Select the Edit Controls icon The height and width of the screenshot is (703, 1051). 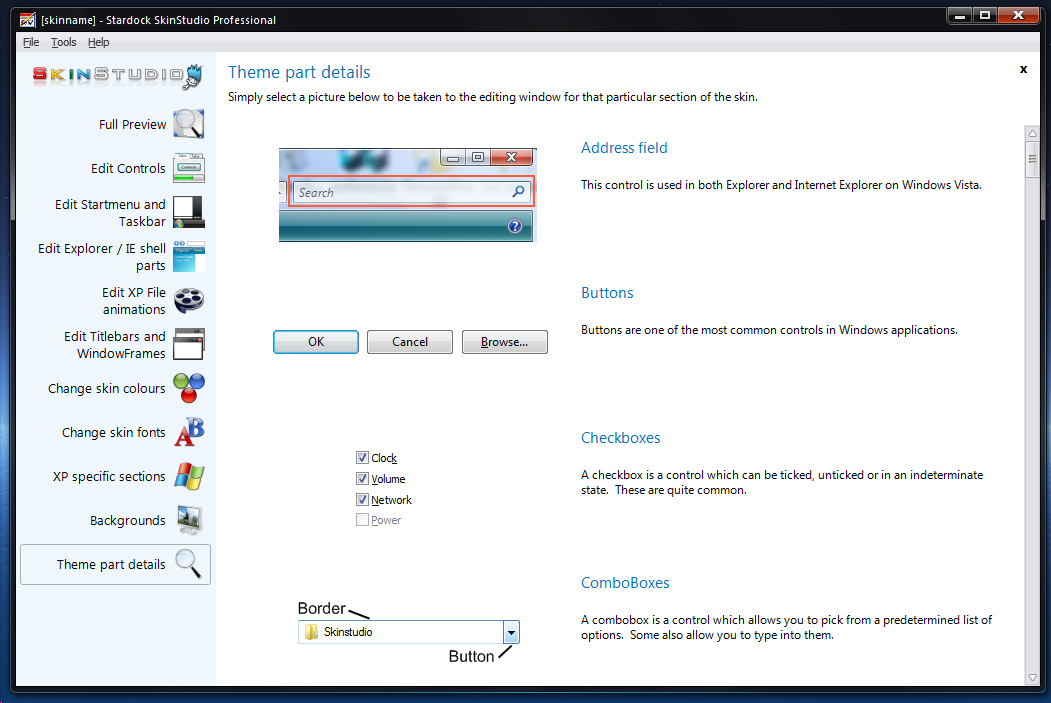(x=188, y=168)
